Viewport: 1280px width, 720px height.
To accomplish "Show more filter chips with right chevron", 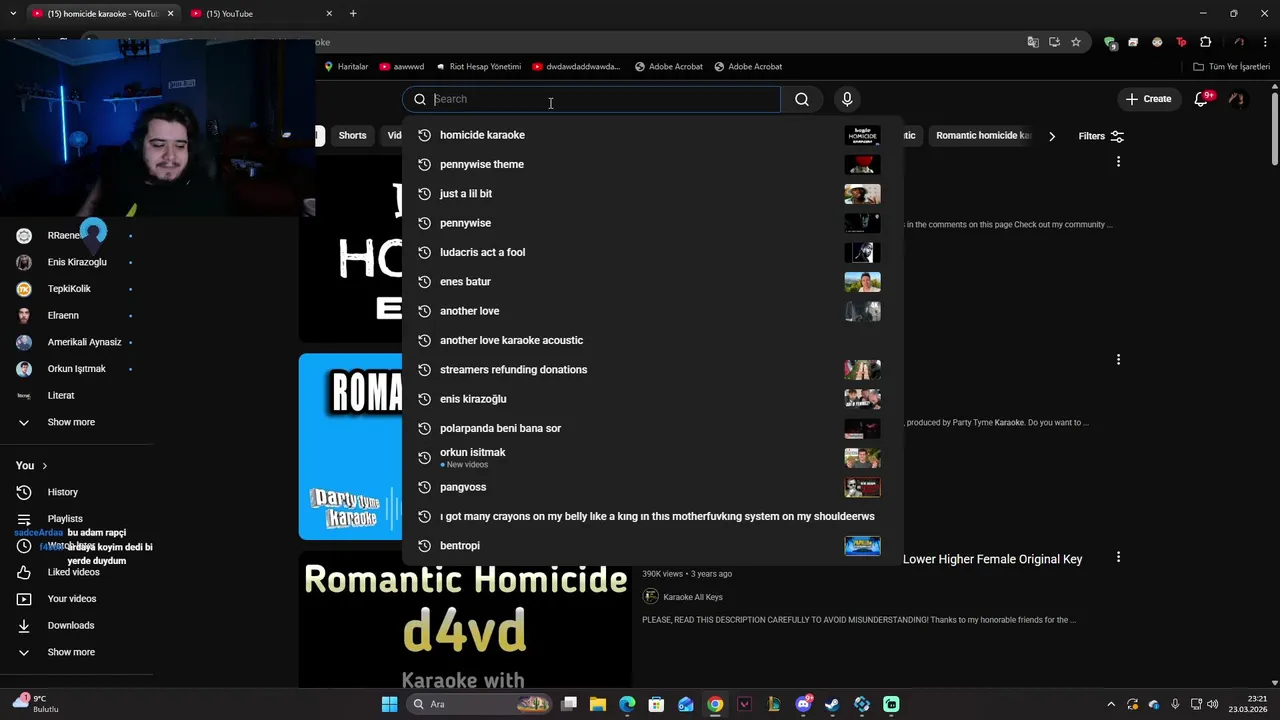I will pyautogui.click(x=1052, y=136).
